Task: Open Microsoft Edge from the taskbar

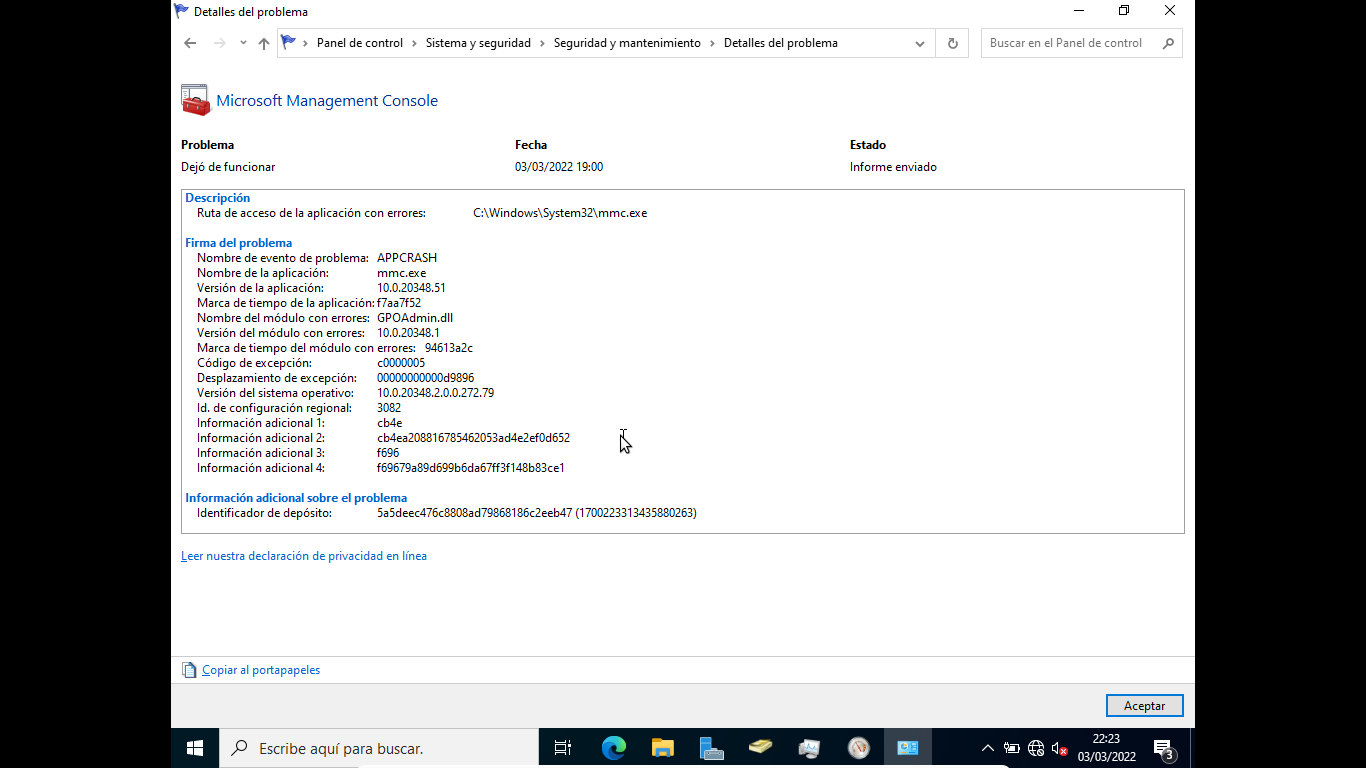Action: pyautogui.click(x=613, y=748)
